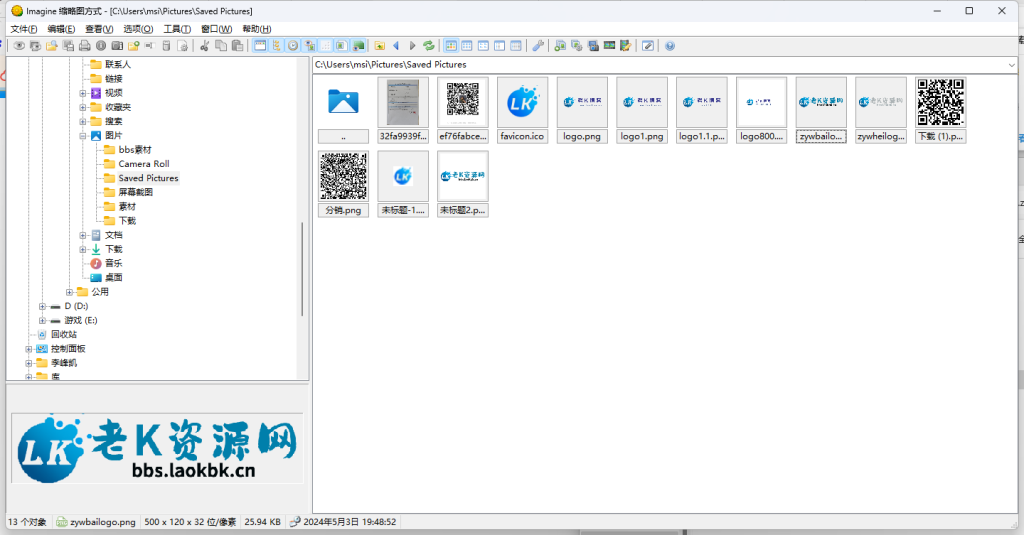Click the grey Forward arrow icon
The height and width of the screenshot is (535, 1024).
tap(413, 46)
